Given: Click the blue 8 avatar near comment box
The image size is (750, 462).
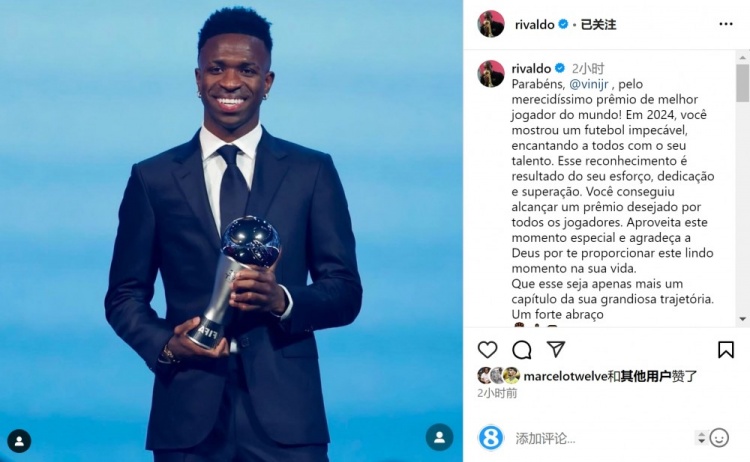Looking at the screenshot, I should point(491,438).
